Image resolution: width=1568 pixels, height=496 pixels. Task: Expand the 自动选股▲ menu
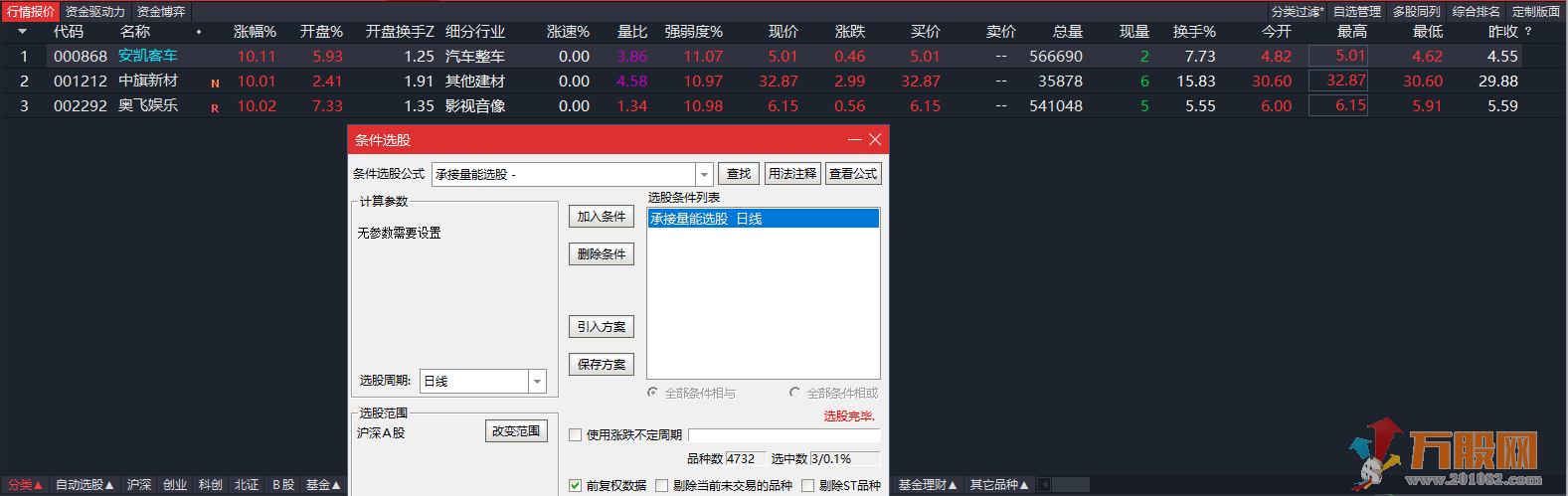pos(85,485)
